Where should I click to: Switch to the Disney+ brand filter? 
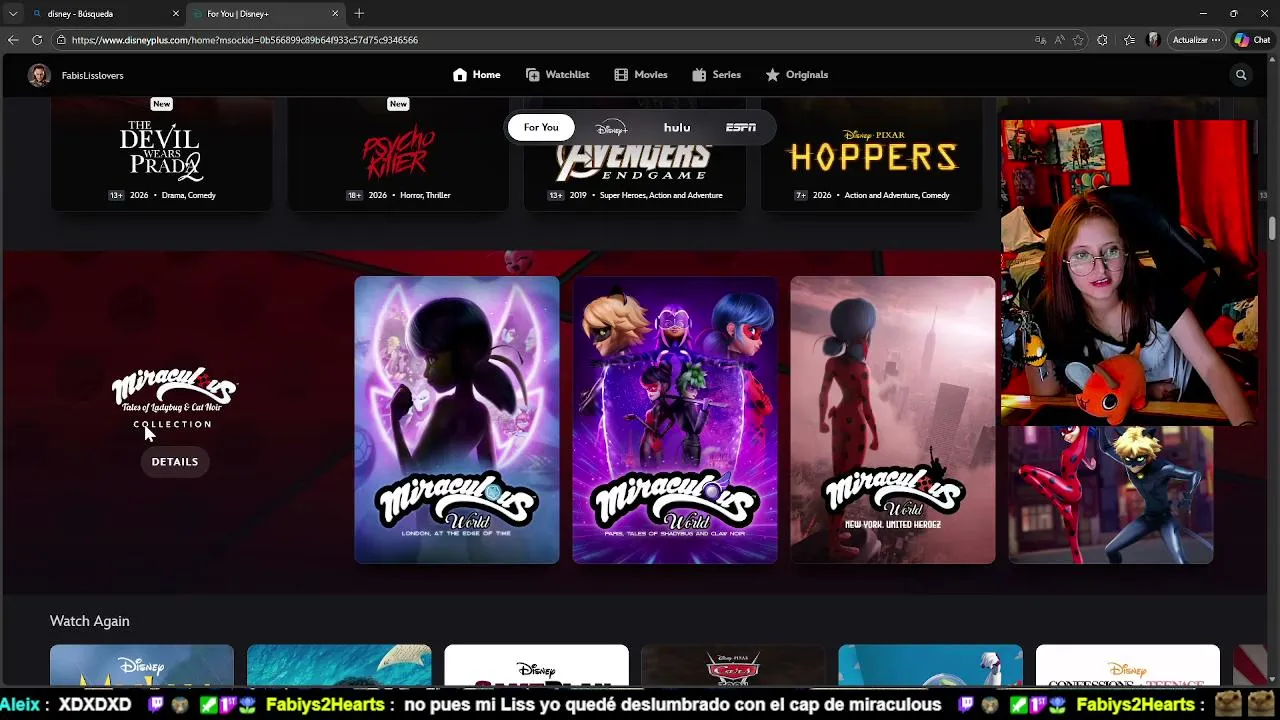coord(611,127)
